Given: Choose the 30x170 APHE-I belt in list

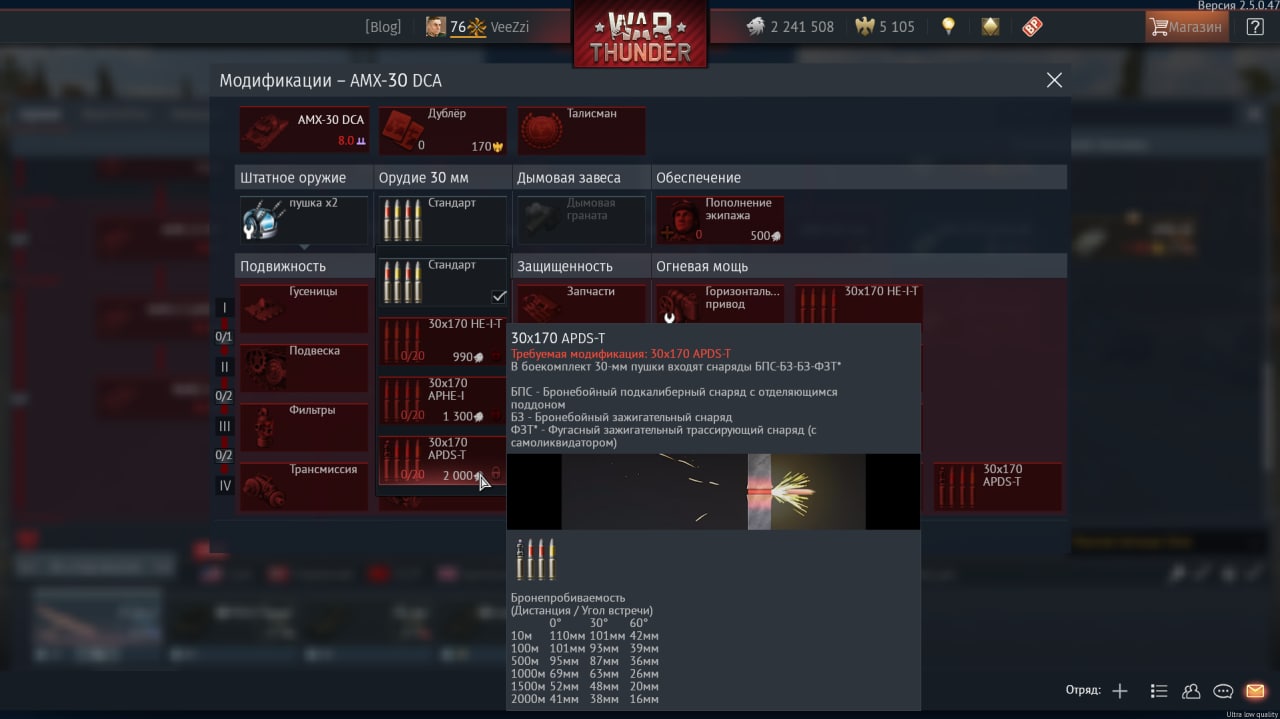Looking at the screenshot, I should (443, 400).
